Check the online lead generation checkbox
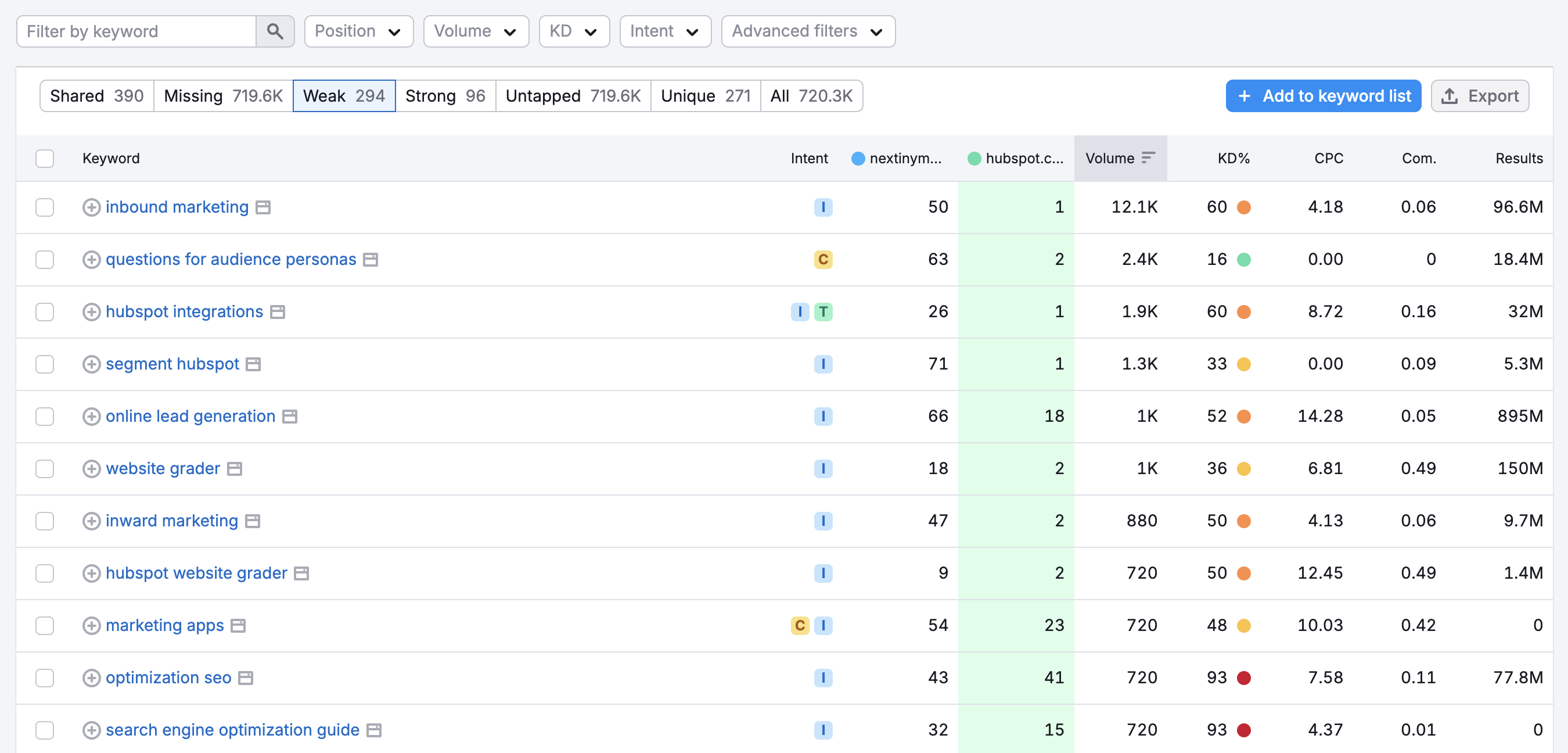Screen dimensions: 1568x753 pyautogui.click(x=45, y=417)
